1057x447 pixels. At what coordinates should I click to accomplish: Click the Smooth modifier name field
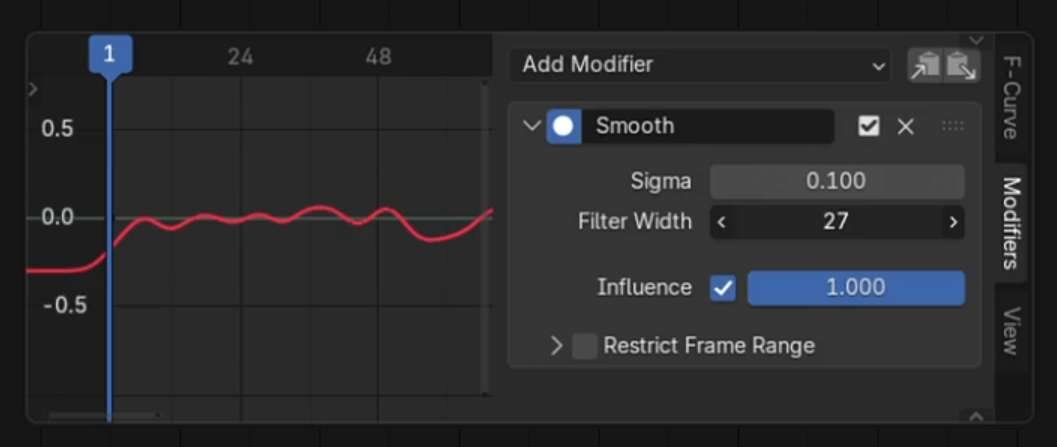point(708,127)
